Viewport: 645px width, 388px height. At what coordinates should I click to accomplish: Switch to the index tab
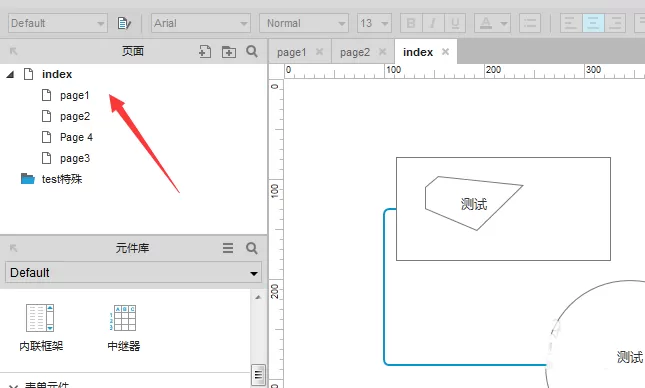(418, 52)
